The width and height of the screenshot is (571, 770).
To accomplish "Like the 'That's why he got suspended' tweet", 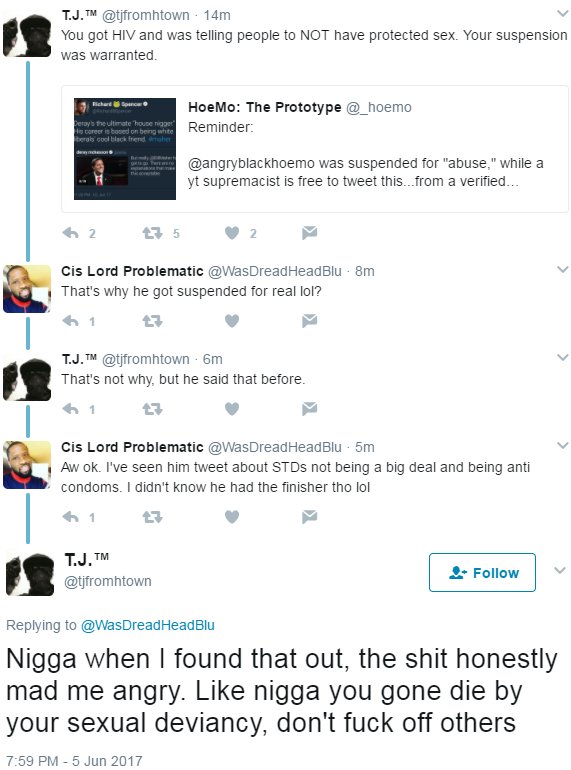I will [x=232, y=321].
